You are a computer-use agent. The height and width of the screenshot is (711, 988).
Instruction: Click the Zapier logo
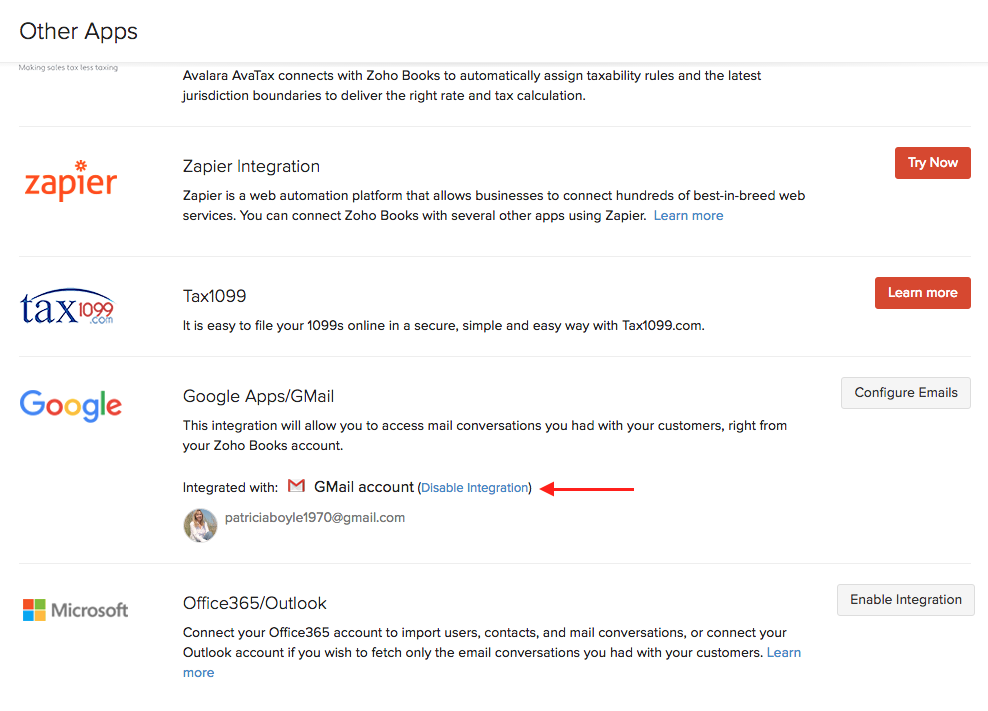70,181
